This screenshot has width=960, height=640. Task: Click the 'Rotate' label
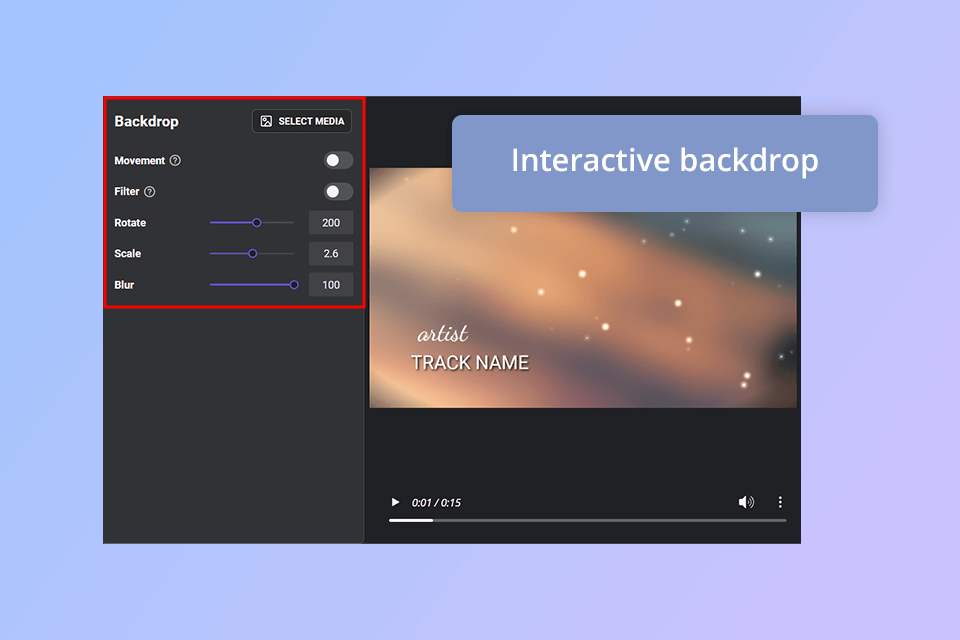tap(130, 223)
